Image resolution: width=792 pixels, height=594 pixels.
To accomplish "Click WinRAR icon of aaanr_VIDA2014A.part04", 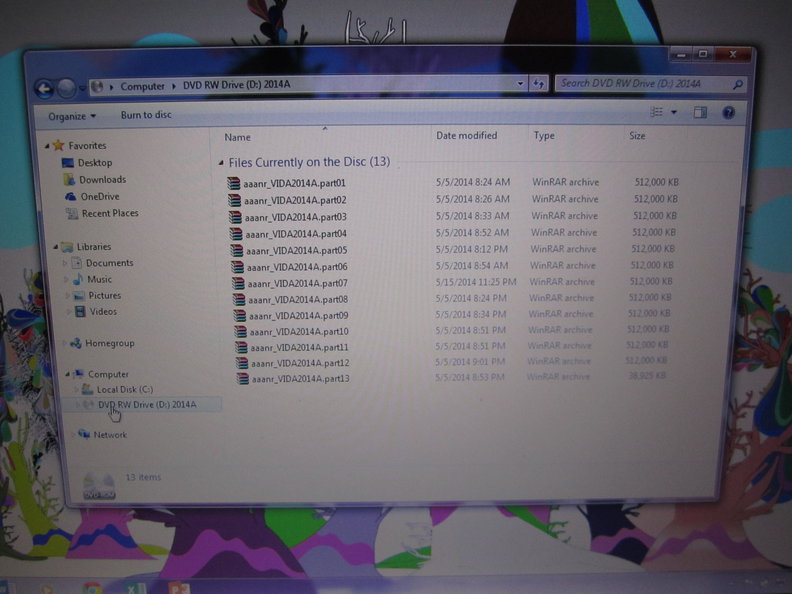I will click(x=236, y=234).
